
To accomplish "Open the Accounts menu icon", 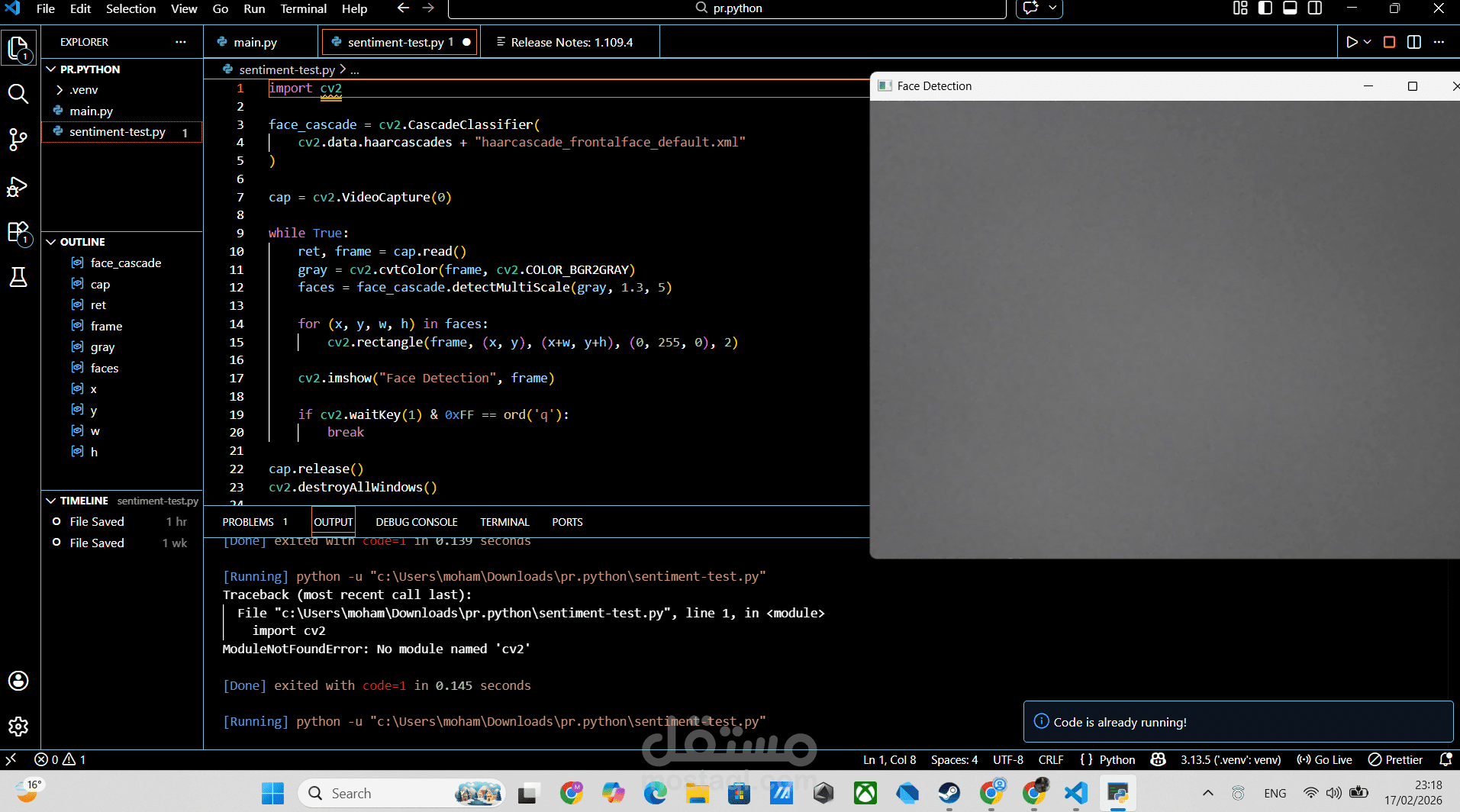I will tap(18, 681).
